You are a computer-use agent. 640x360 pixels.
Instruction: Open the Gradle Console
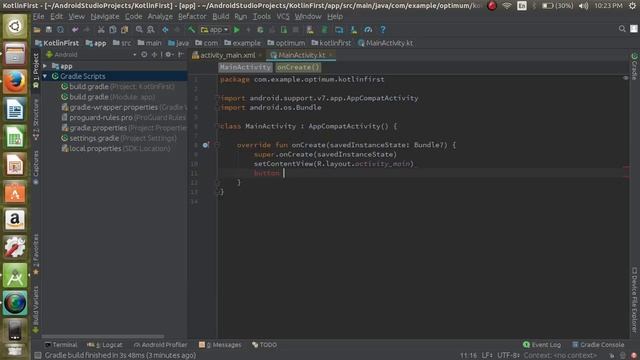click(x=598, y=345)
